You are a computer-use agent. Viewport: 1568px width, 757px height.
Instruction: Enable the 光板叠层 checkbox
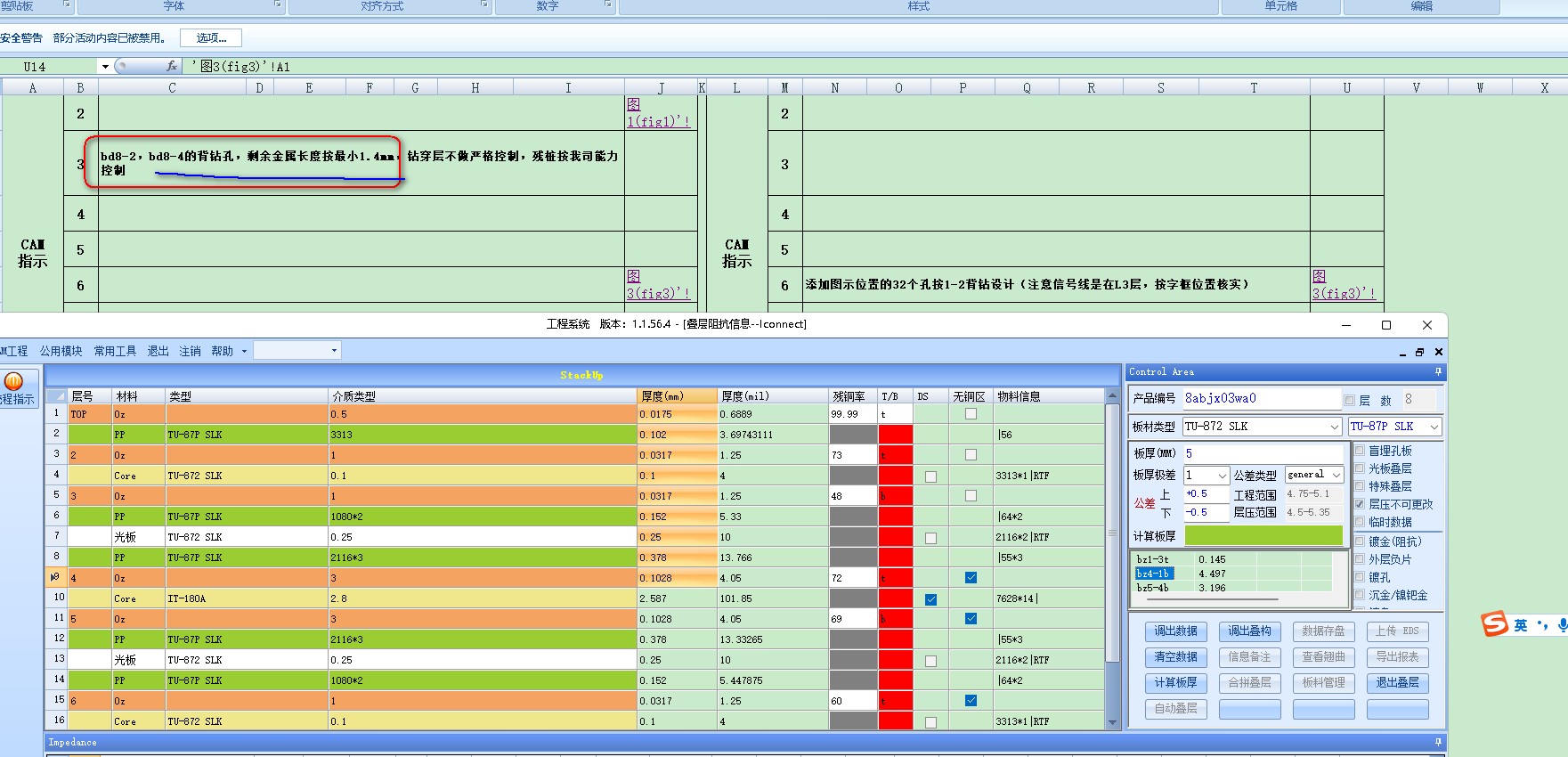(x=1360, y=468)
